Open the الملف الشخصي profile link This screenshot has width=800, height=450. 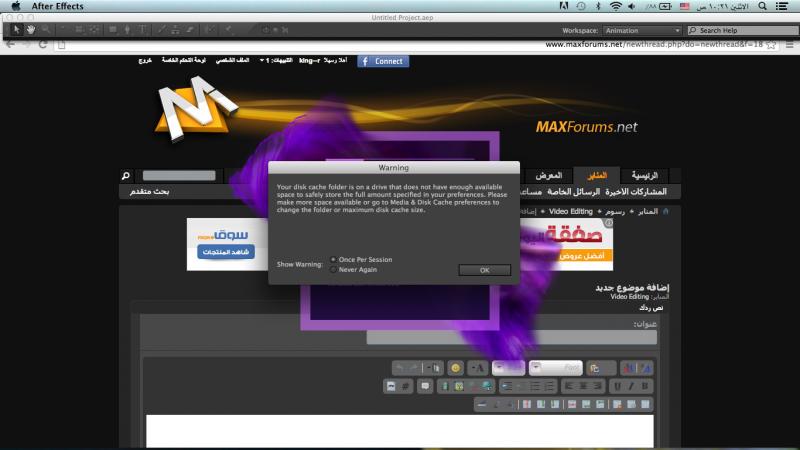(233, 60)
